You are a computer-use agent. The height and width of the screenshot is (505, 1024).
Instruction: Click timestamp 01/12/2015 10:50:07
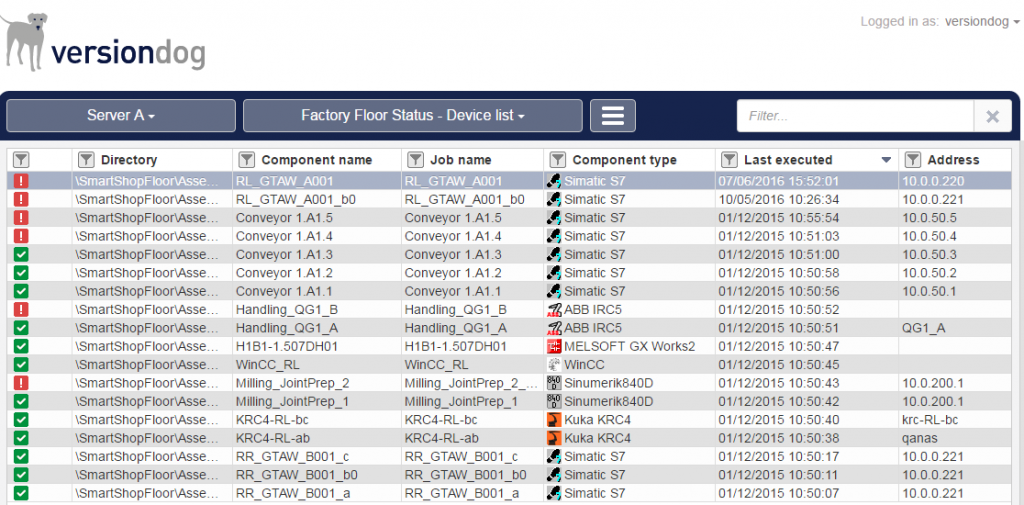[778, 493]
